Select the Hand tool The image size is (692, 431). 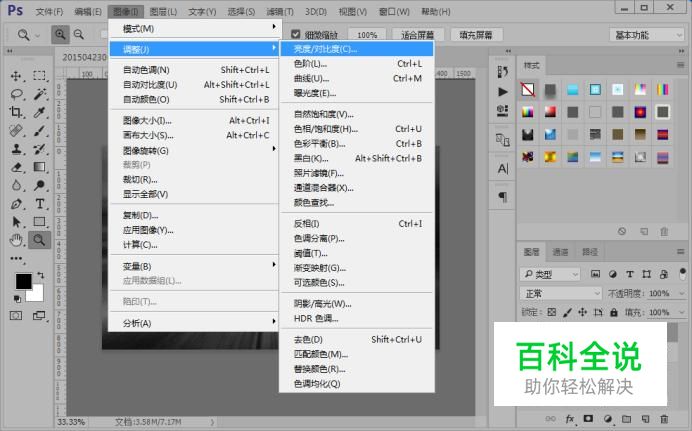click(16, 240)
